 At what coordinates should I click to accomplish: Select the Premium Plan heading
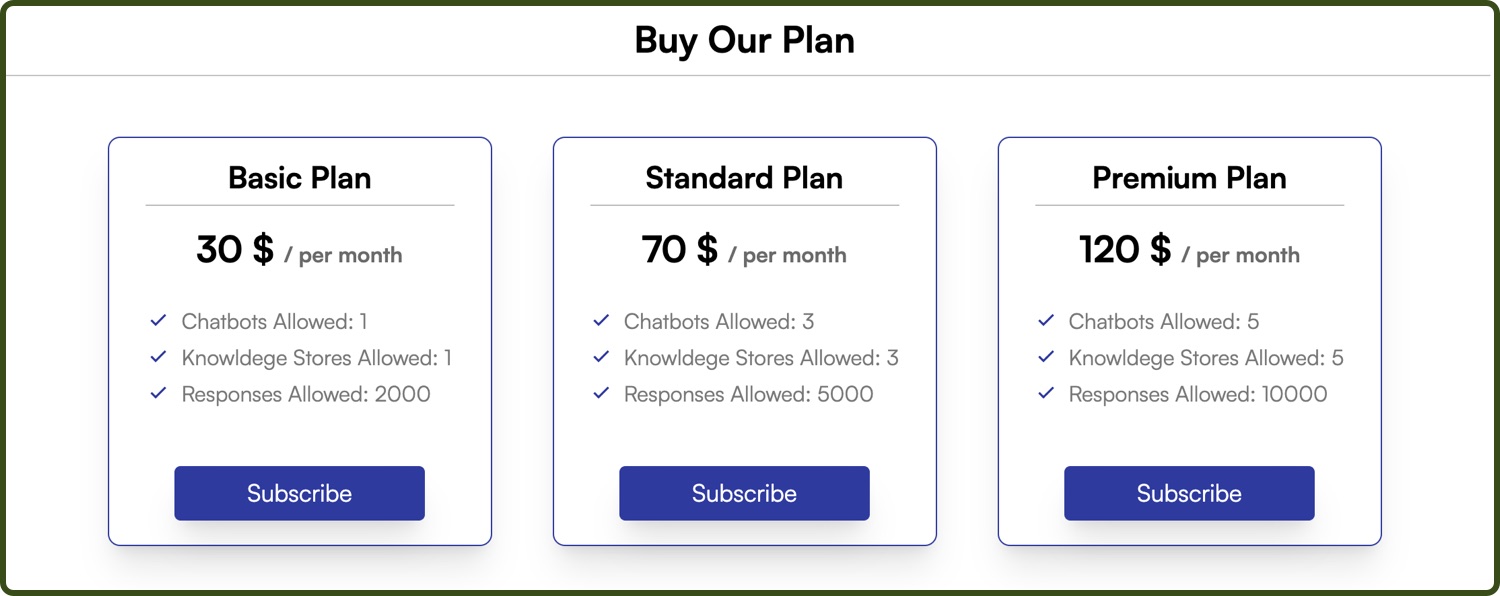[x=1189, y=178]
